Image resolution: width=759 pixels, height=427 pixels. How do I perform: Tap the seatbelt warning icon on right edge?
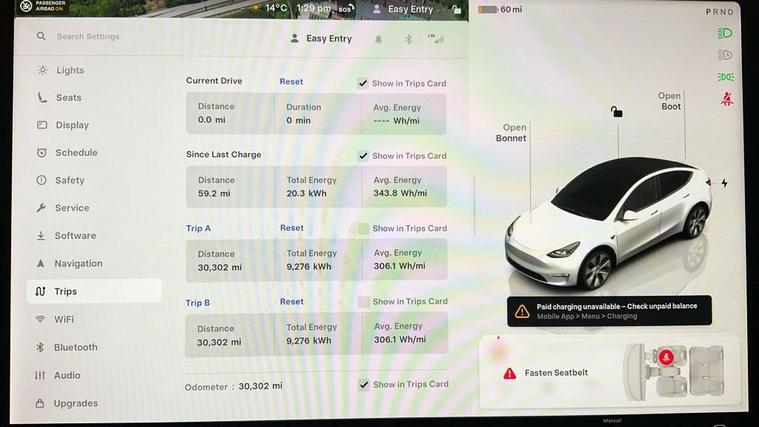pos(726,99)
